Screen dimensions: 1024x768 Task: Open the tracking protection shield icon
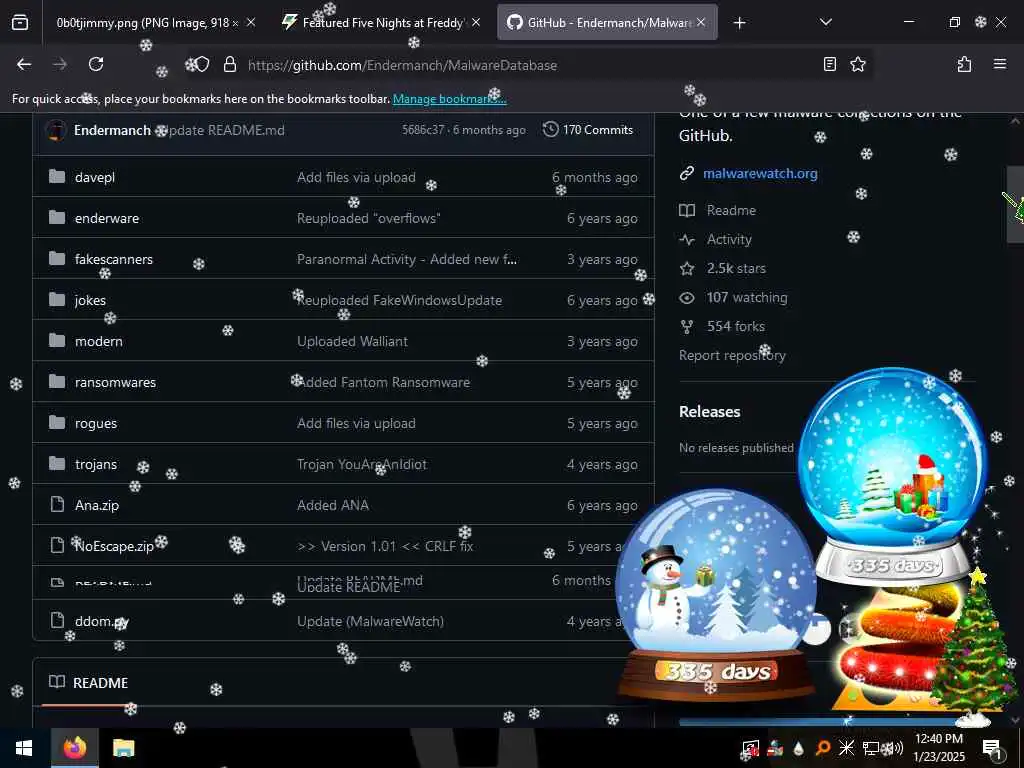click(202, 64)
